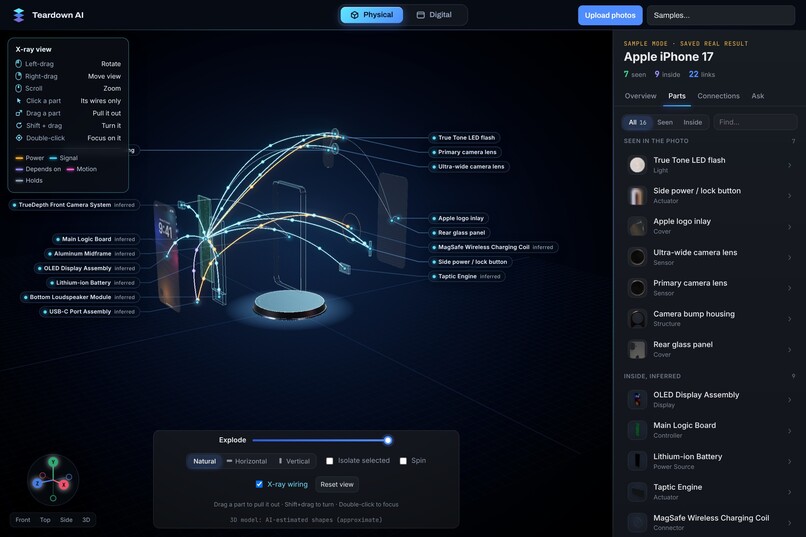Click the TrueDepth Front Camera System label
806x537 pixels.
tap(74, 205)
